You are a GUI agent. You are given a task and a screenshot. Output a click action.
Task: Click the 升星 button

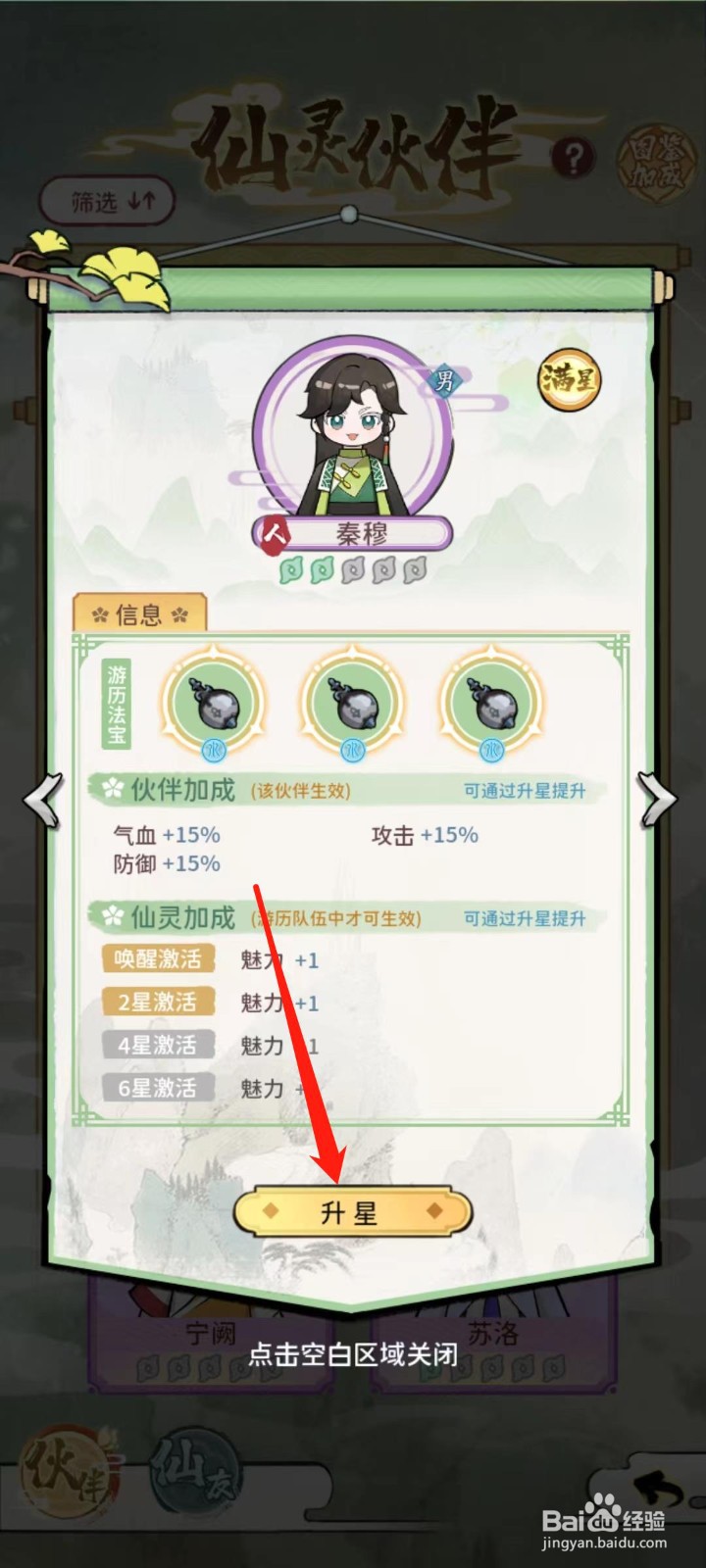click(352, 1213)
